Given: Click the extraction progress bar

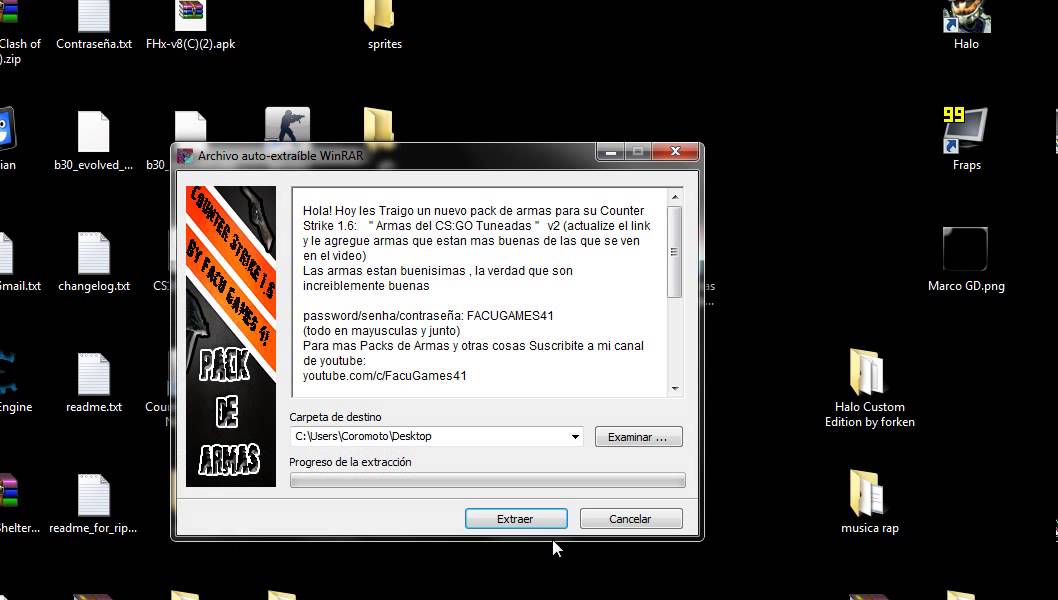Looking at the screenshot, I should pyautogui.click(x=487, y=480).
